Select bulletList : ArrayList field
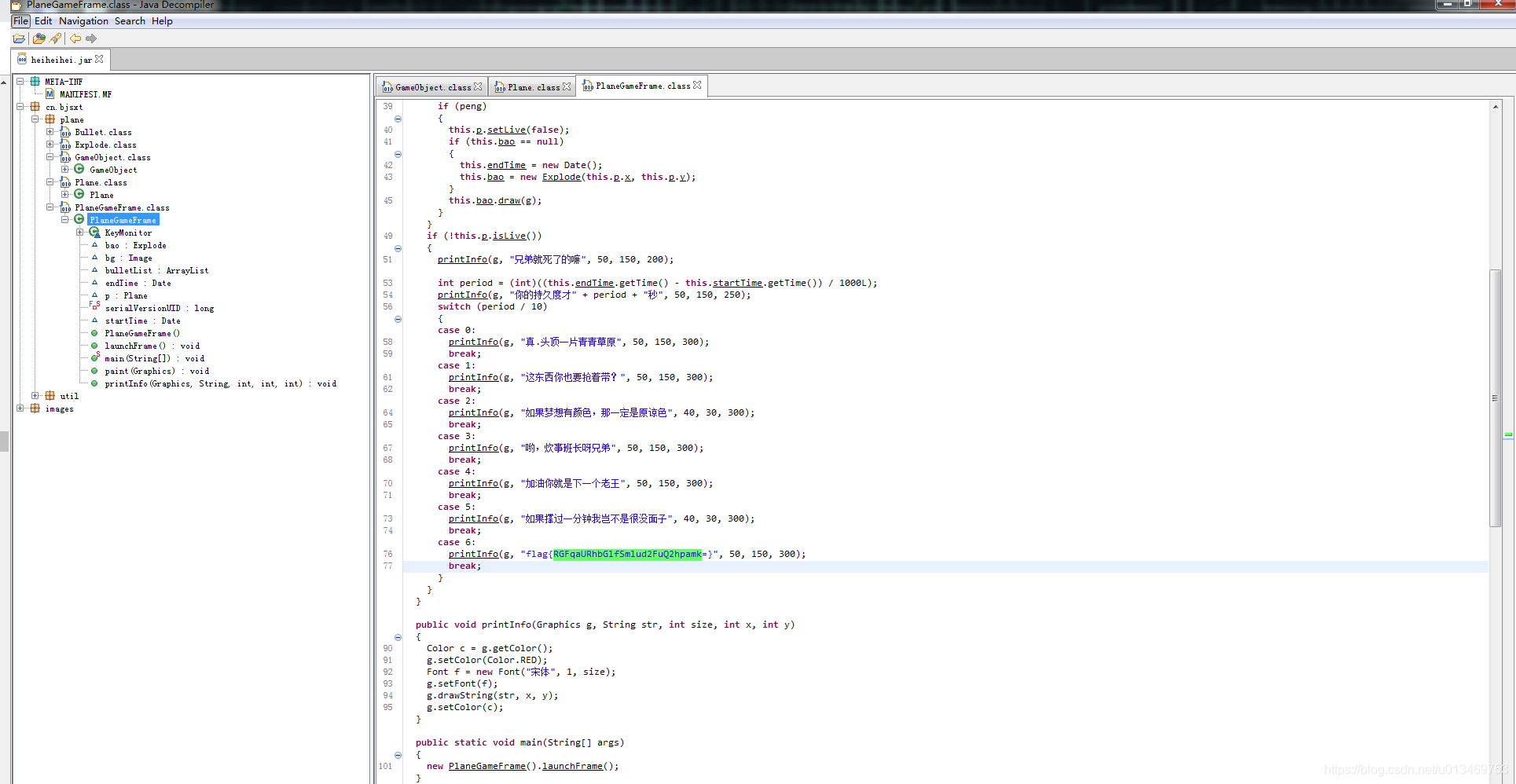 (x=156, y=270)
